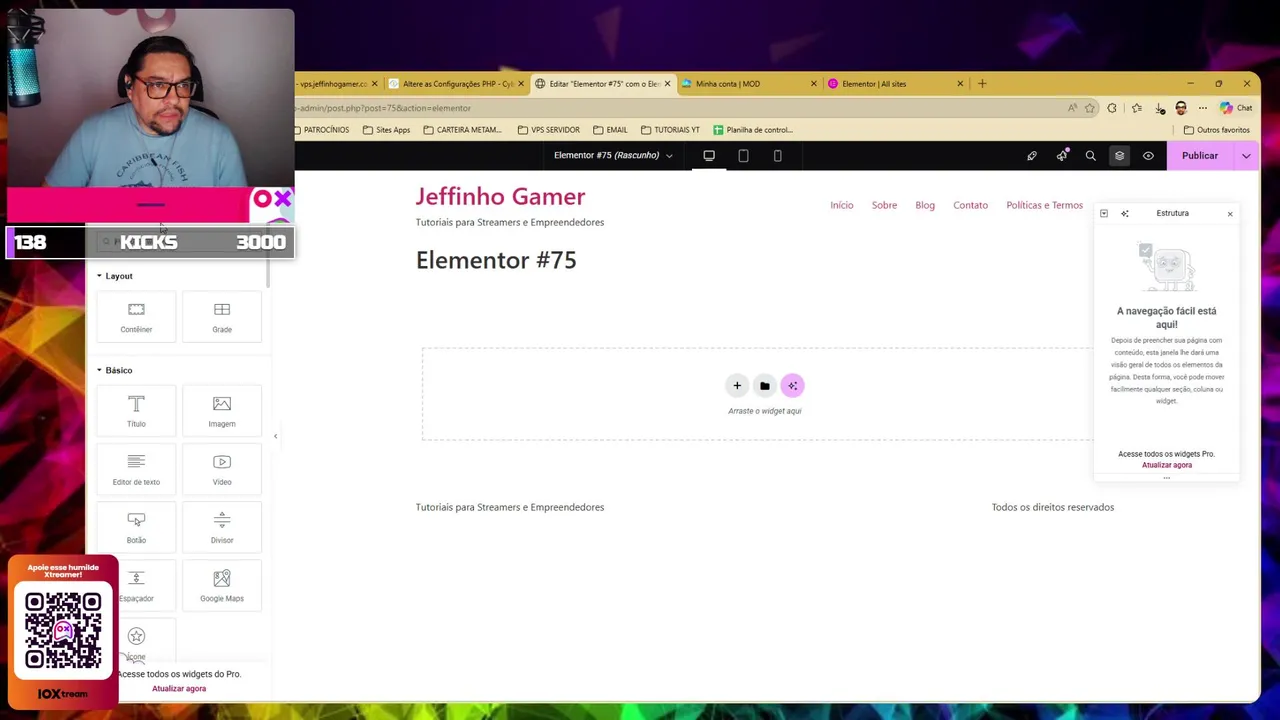The image size is (1280, 720).
Task: Open the Sites Apps bookmarks folder
Action: (386, 130)
